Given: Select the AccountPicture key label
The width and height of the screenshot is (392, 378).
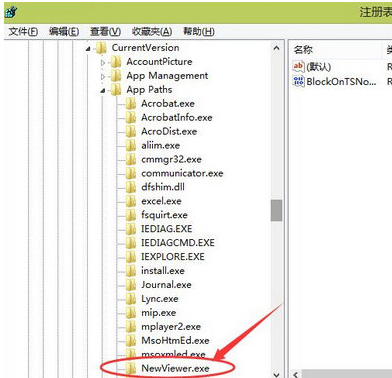Looking at the screenshot, I should tap(159, 62).
